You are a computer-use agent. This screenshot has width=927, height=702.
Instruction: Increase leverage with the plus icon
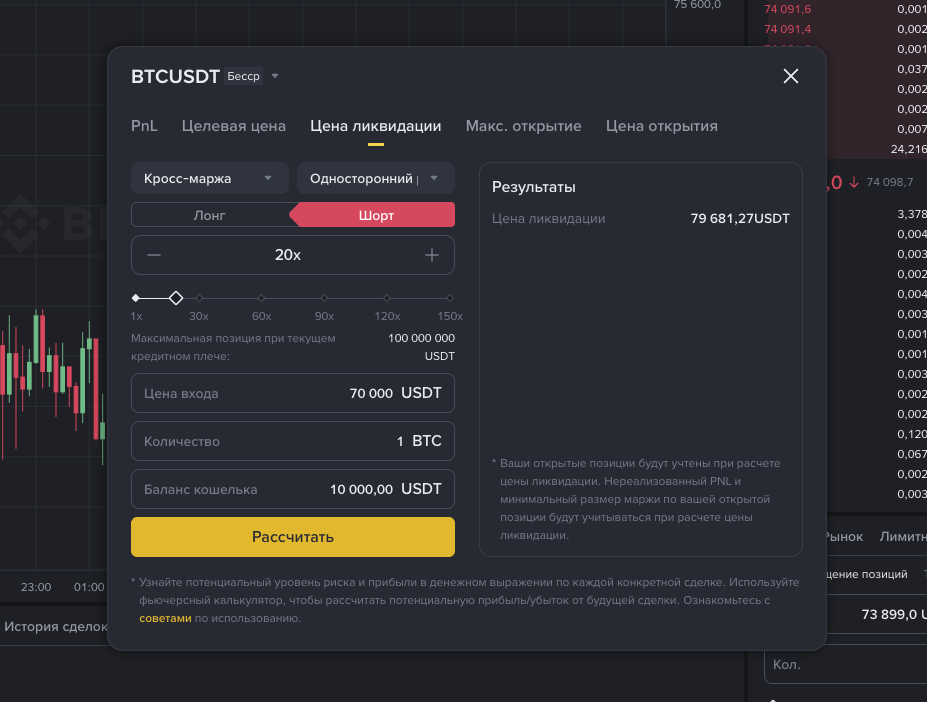[x=432, y=255]
